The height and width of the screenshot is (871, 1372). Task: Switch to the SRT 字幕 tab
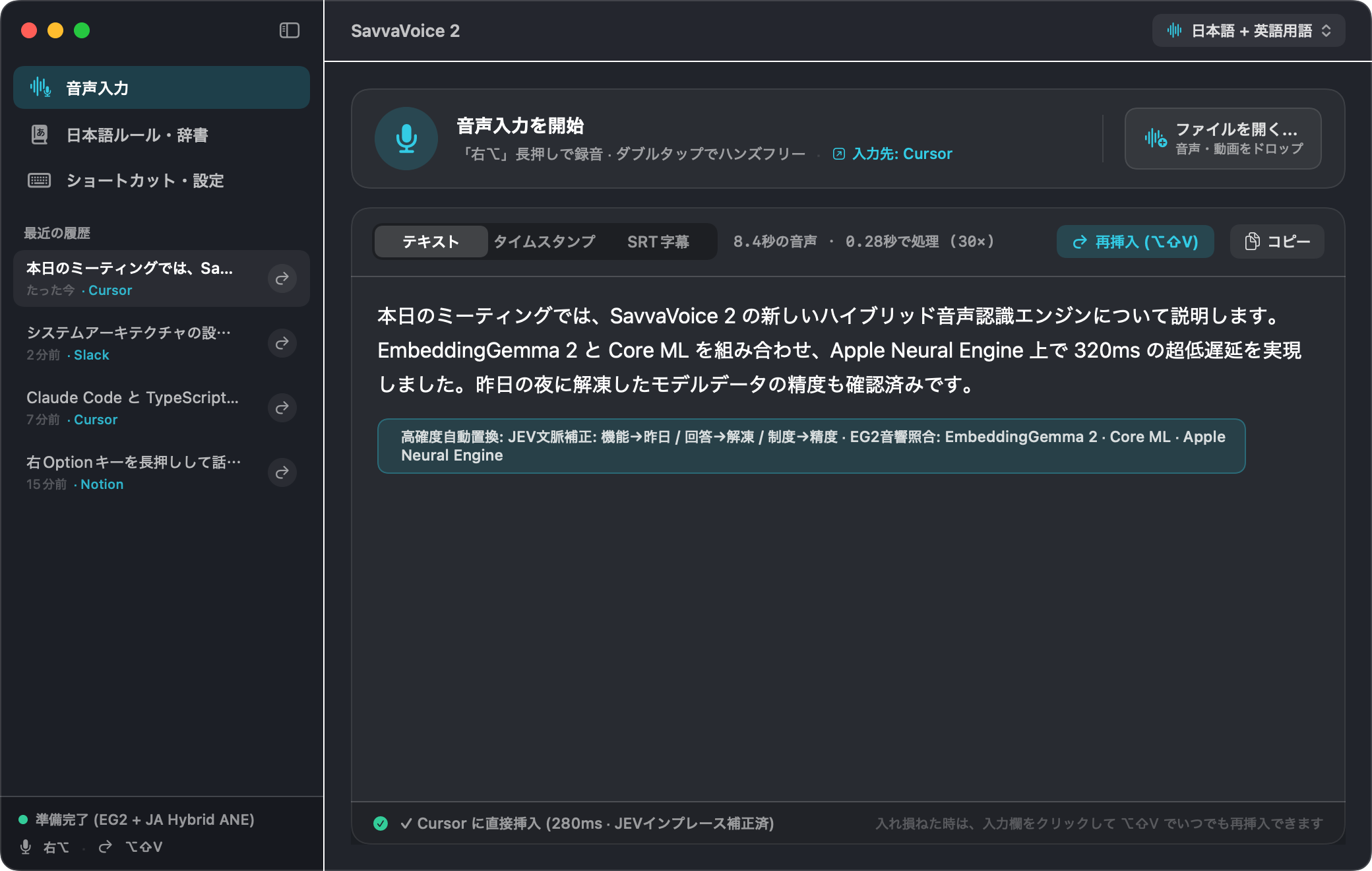[658, 242]
